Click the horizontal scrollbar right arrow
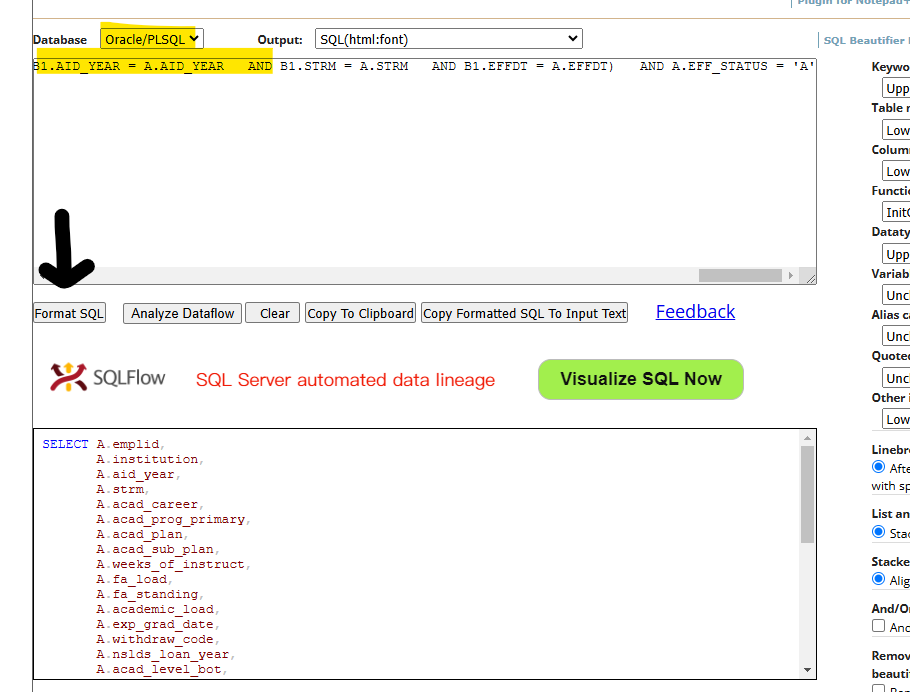The height and width of the screenshot is (692, 910). pos(790,275)
